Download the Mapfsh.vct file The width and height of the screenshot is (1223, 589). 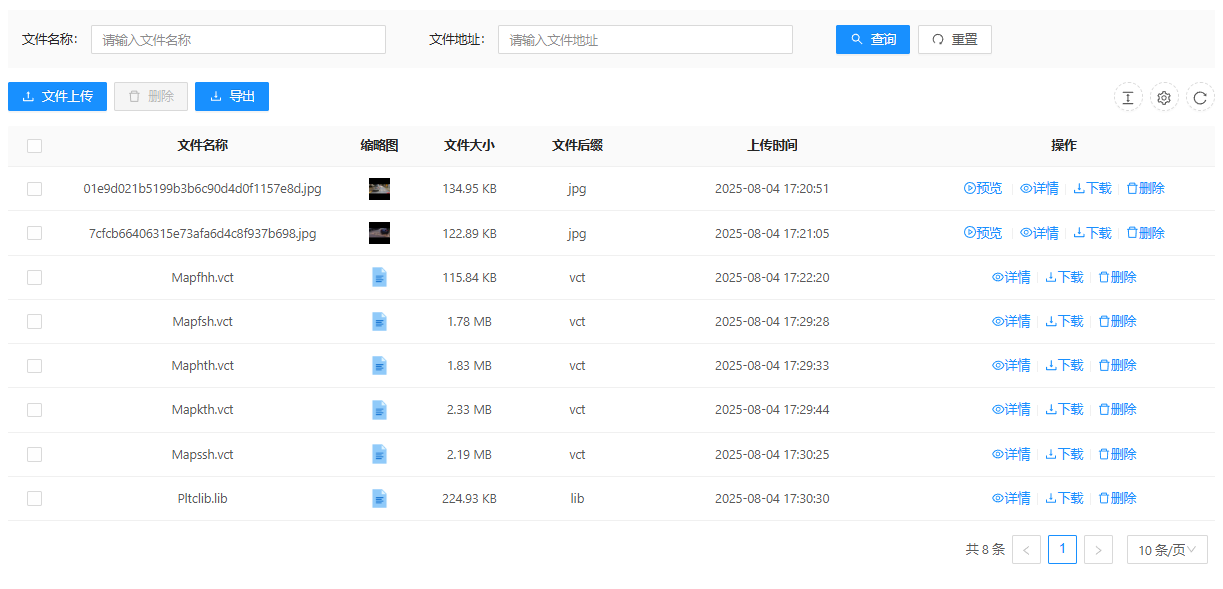[x=1064, y=321]
